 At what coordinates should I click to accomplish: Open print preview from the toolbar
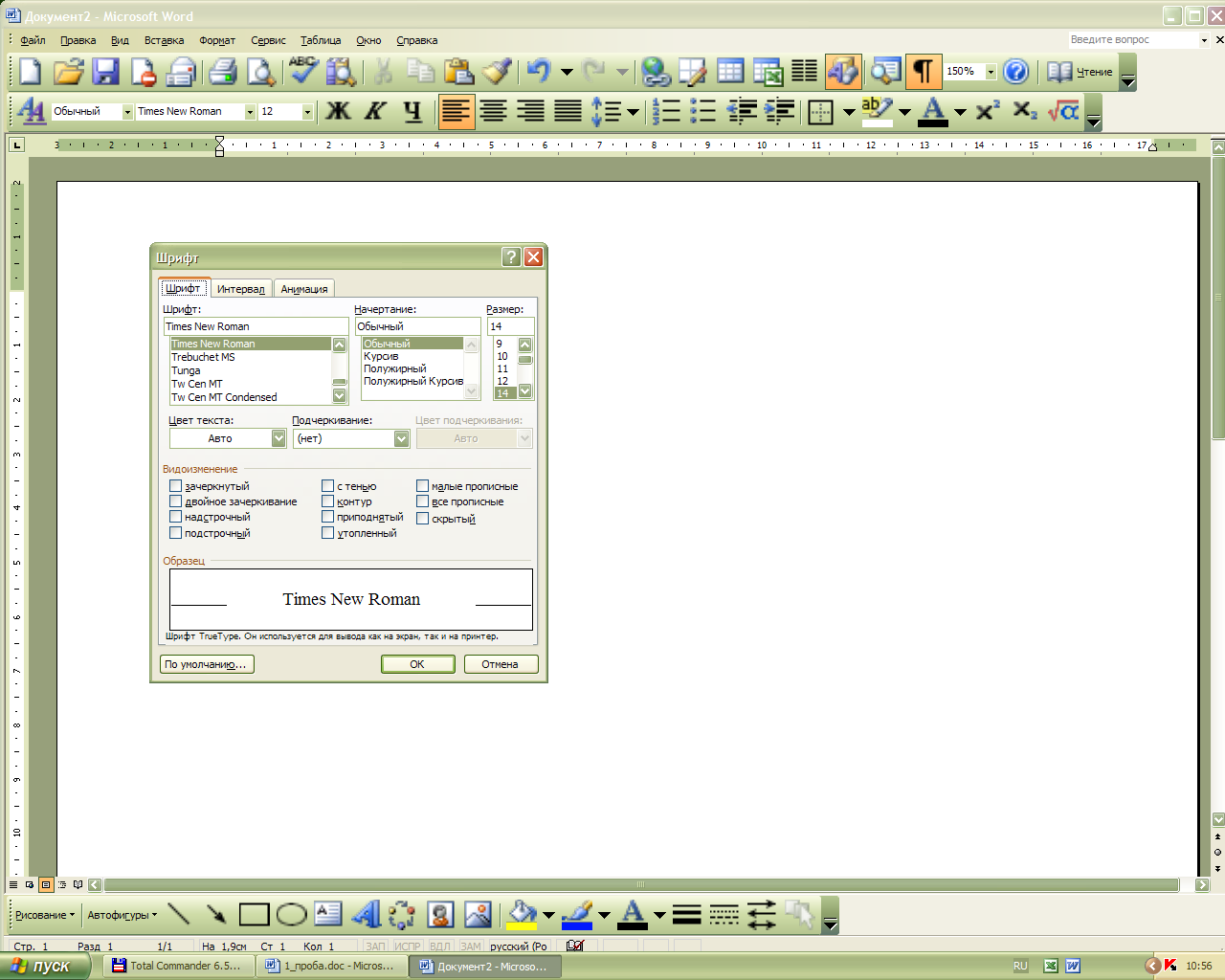coord(260,72)
